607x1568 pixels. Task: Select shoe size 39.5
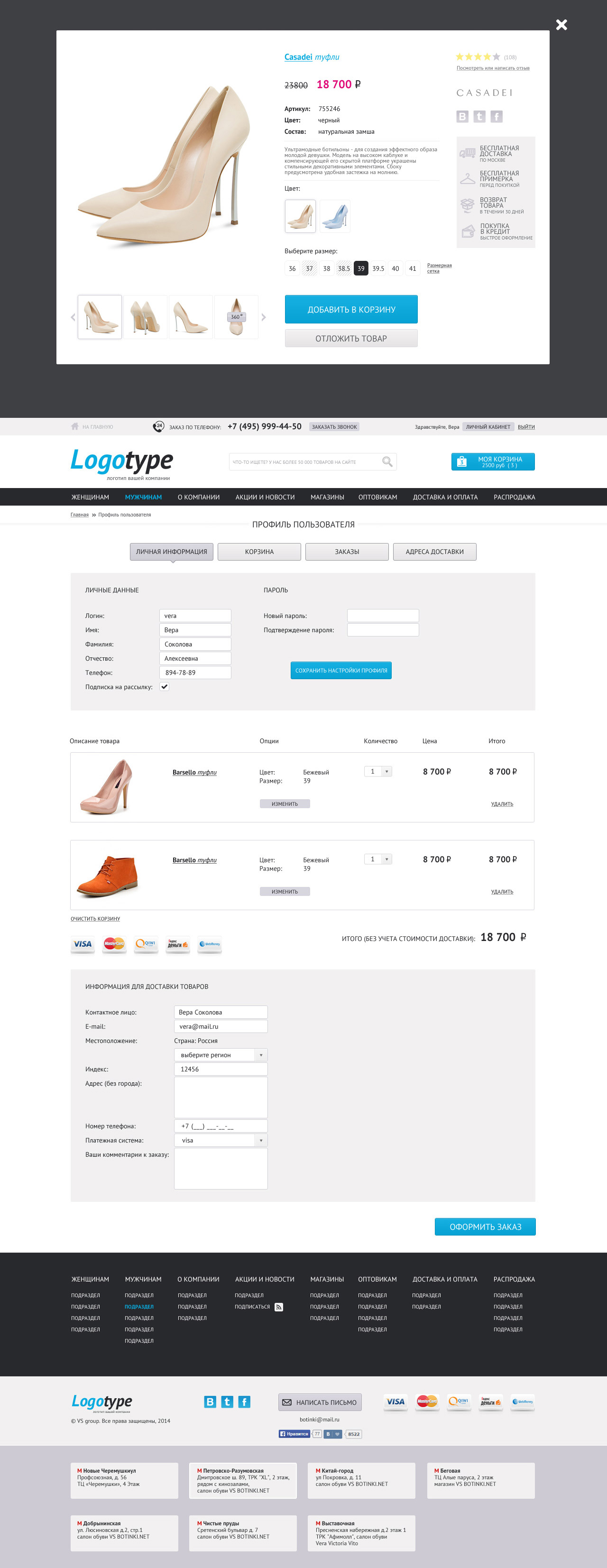pyautogui.click(x=378, y=268)
